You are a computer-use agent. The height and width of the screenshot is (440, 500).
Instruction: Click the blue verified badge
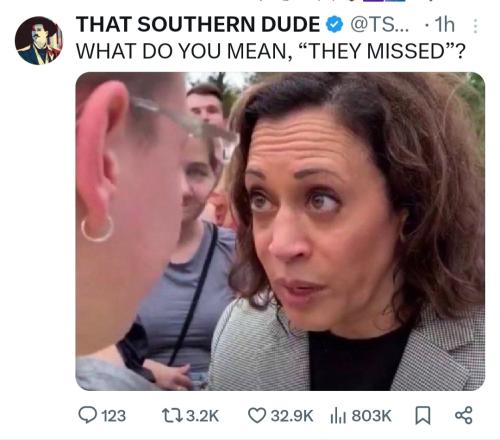(334, 25)
